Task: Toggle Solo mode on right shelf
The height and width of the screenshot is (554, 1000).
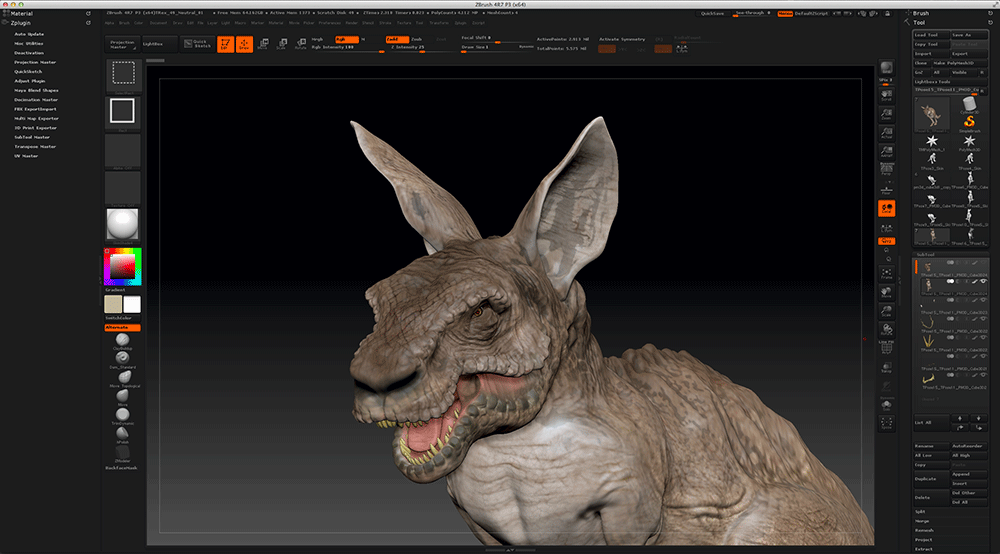Action: pyautogui.click(x=886, y=404)
